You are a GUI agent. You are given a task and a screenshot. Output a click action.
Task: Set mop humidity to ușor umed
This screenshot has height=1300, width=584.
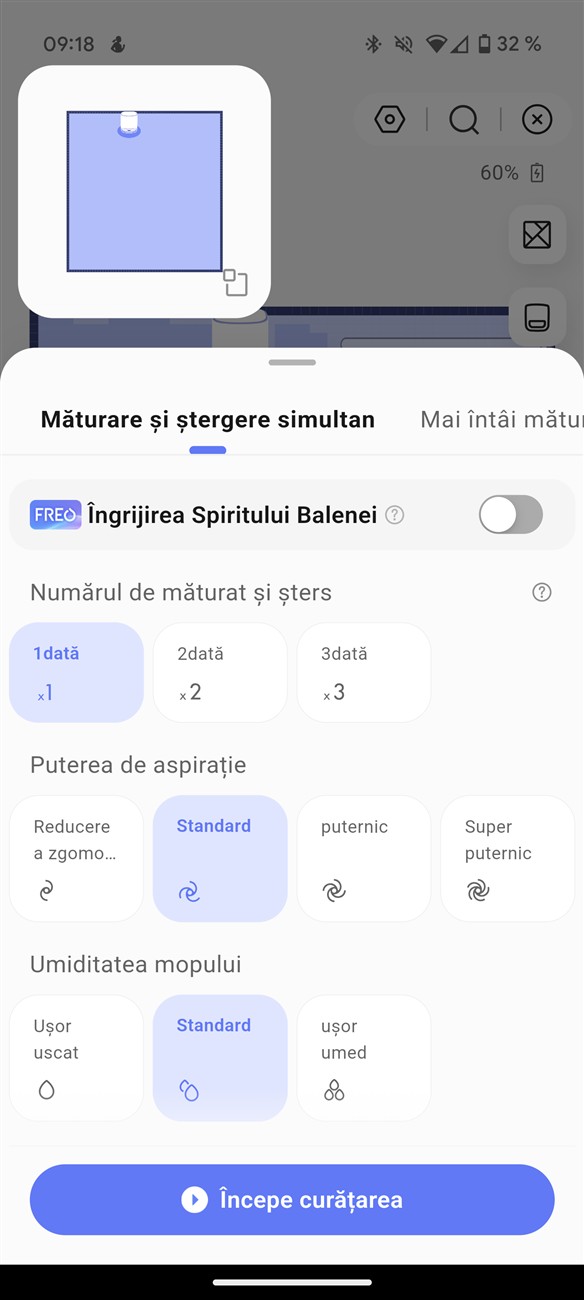[364, 1058]
